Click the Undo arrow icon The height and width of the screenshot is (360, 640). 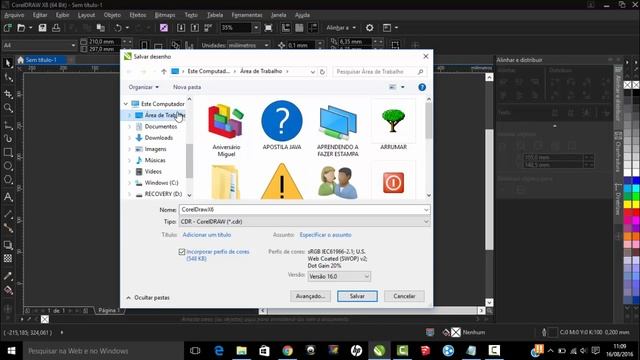(x=118, y=28)
